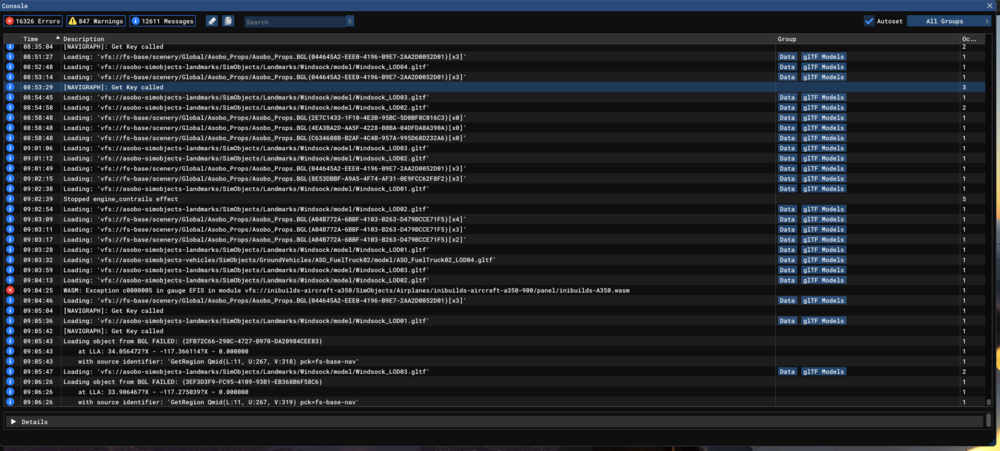1000x451 pixels.
Task: Focus the console Search input field
Action: click(295, 22)
